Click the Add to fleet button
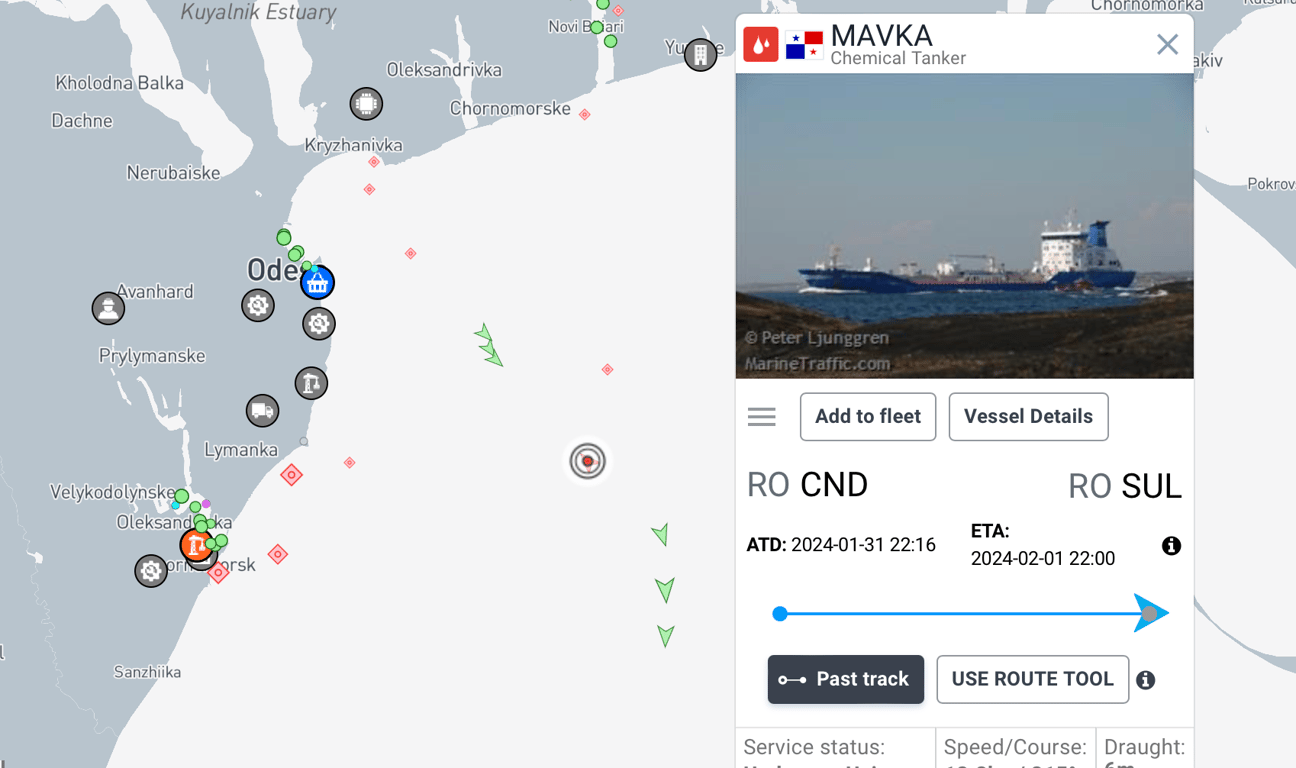This screenshot has width=1296, height=768. 867,417
